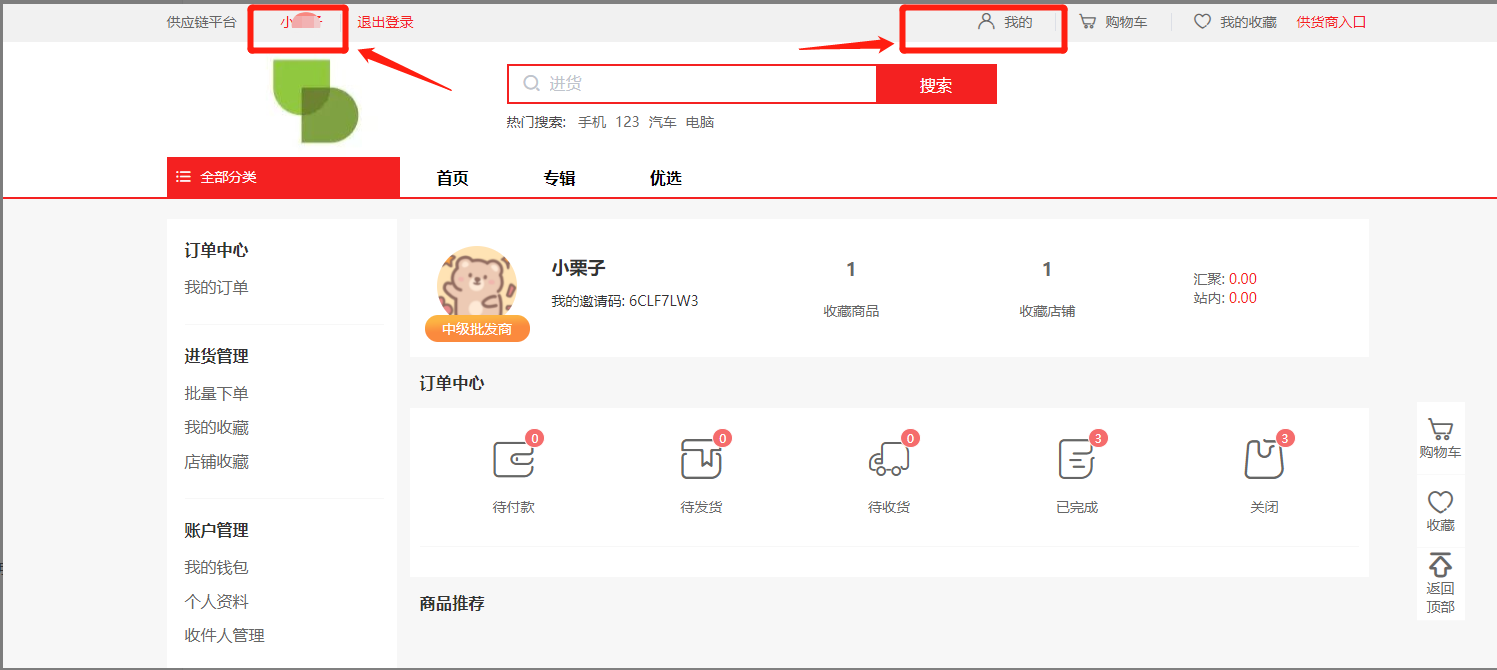Switch to the 专辑 navigation tab
The image size is (1497, 670).
coord(560,178)
